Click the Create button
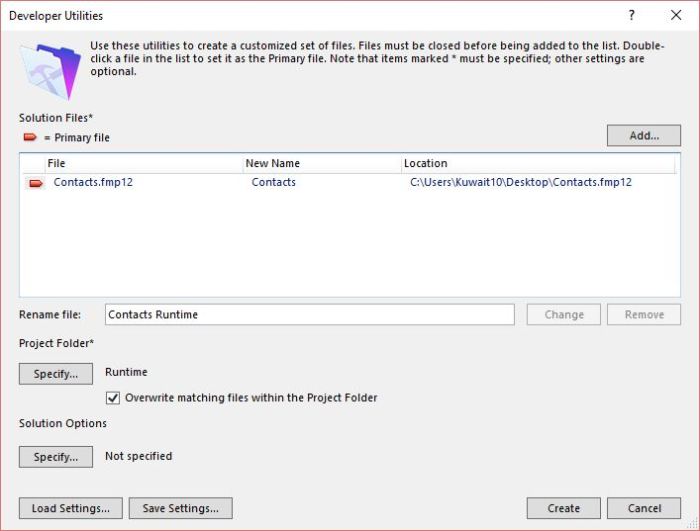The image size is (700, 531). 563,508
